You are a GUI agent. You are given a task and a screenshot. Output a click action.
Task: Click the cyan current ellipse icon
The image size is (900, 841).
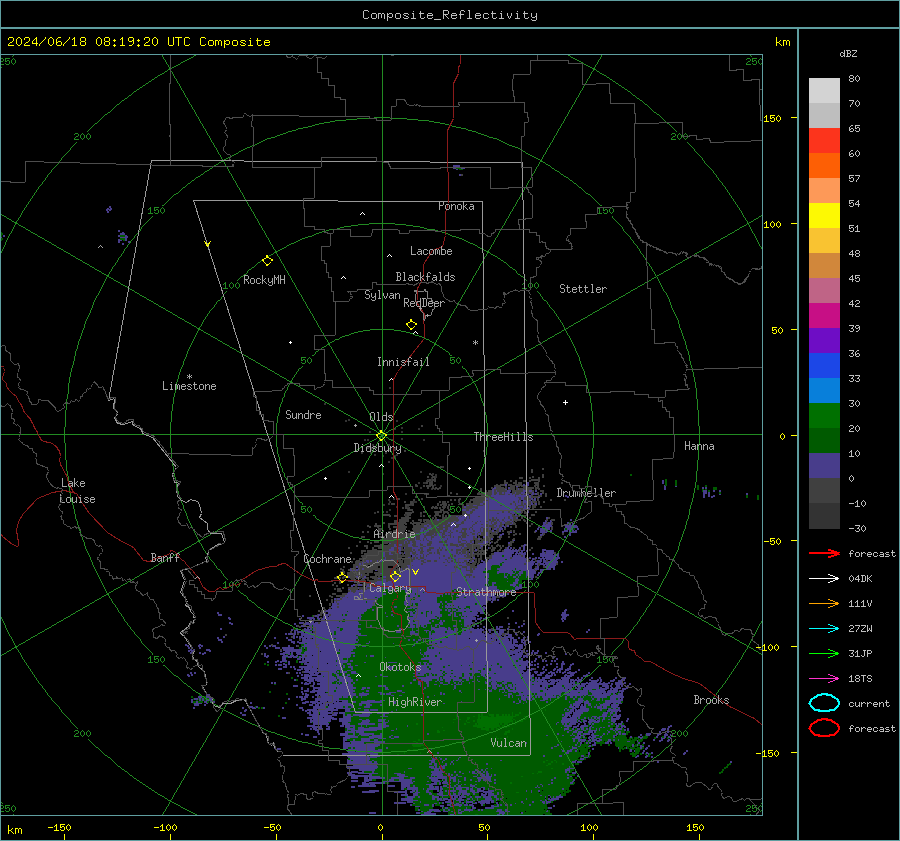[824, 703]
